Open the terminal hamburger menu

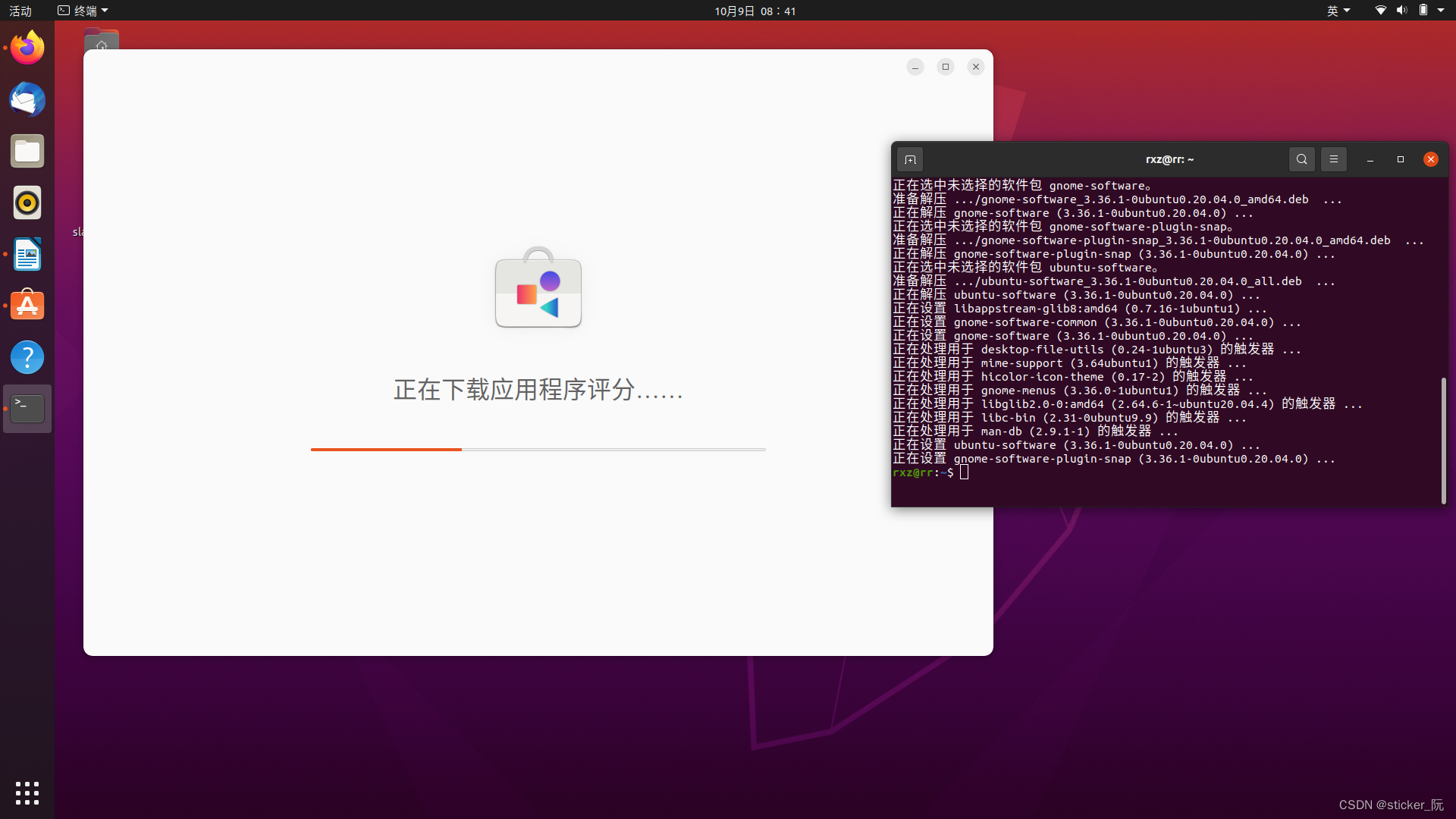pyautogui.click(x=1333, y=159)
